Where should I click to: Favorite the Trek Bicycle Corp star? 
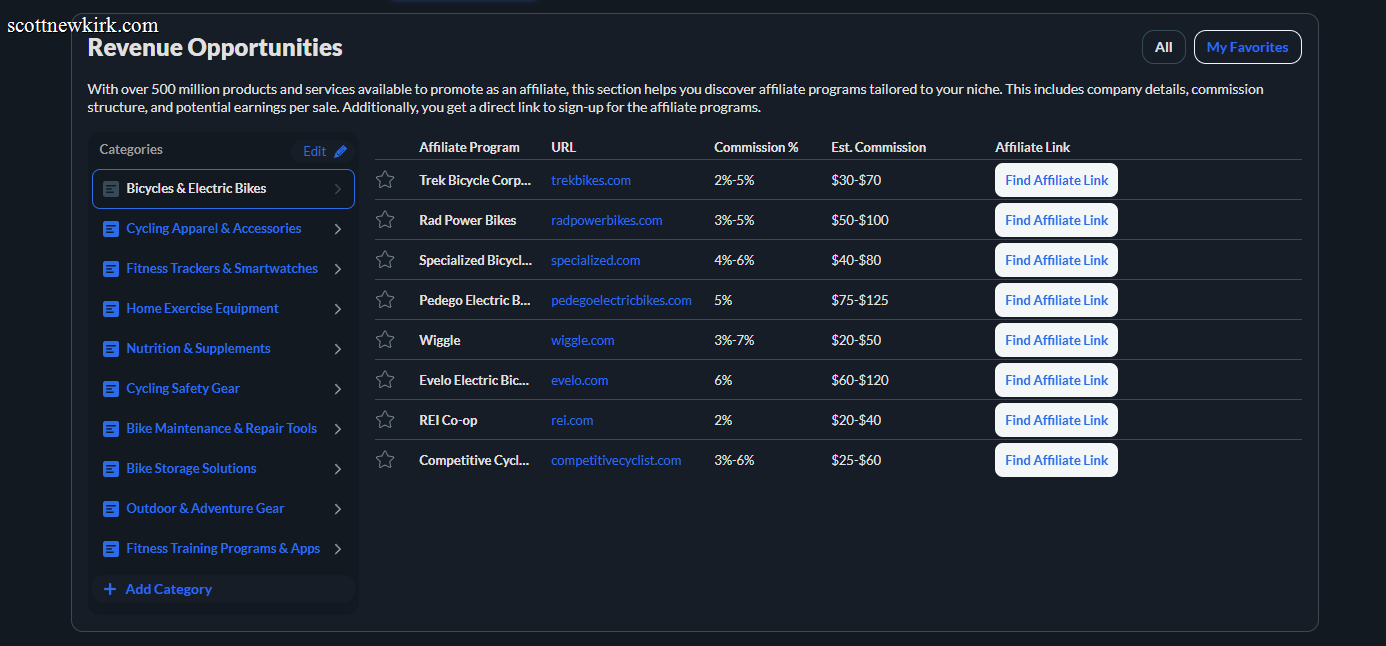click(x=385, y=180)
